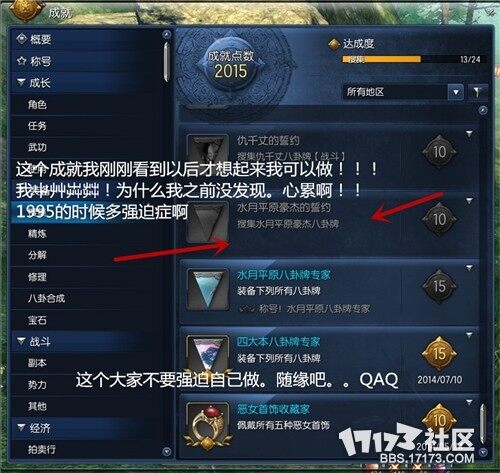The image size is (500, 473).
Task: Collapse the 经济 category
Action: [x=21, y=427]
